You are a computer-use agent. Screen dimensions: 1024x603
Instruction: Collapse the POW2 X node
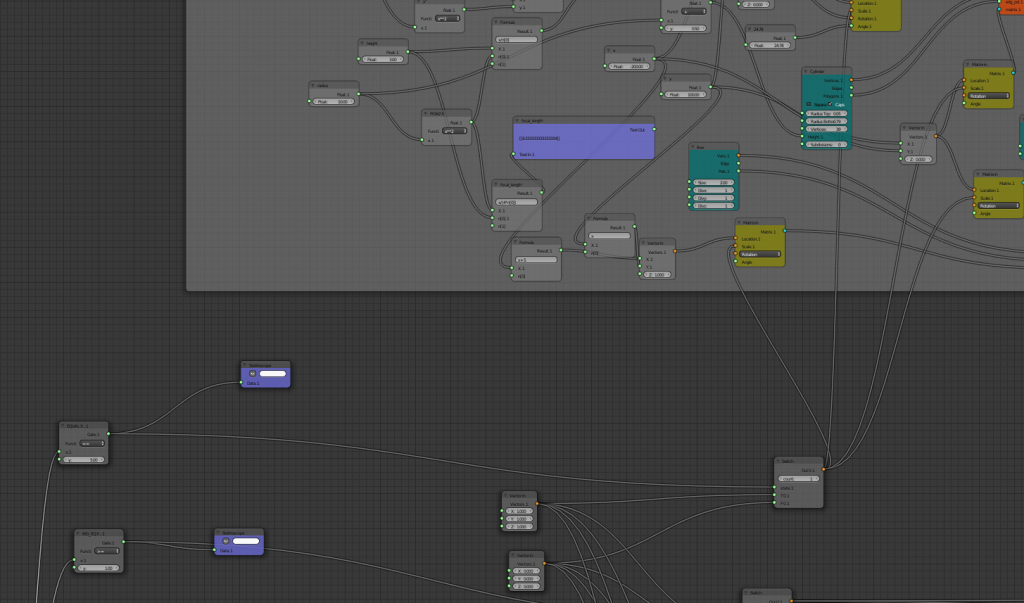tap(426, 113)
